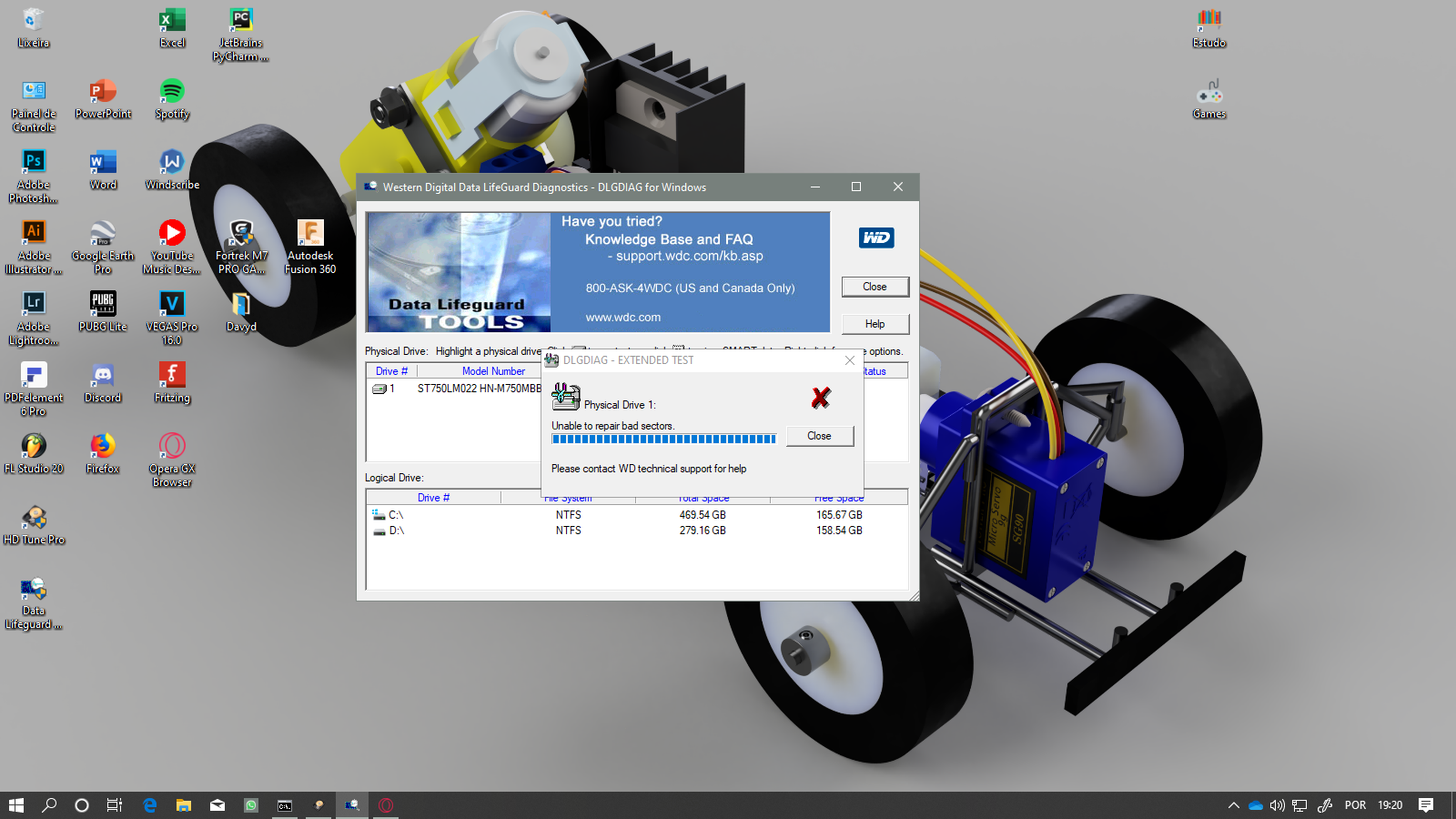Click Close in the Extended Test dialog
The image size is (1456, 819).
[819, 436]
